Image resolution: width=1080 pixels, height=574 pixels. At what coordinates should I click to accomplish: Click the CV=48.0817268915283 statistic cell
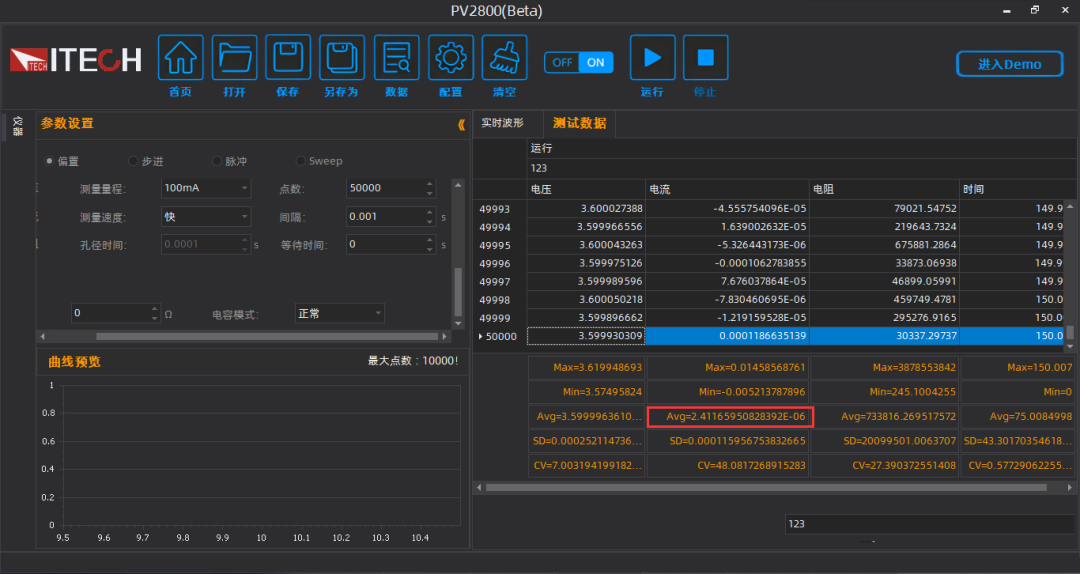[x=727, y=465]
